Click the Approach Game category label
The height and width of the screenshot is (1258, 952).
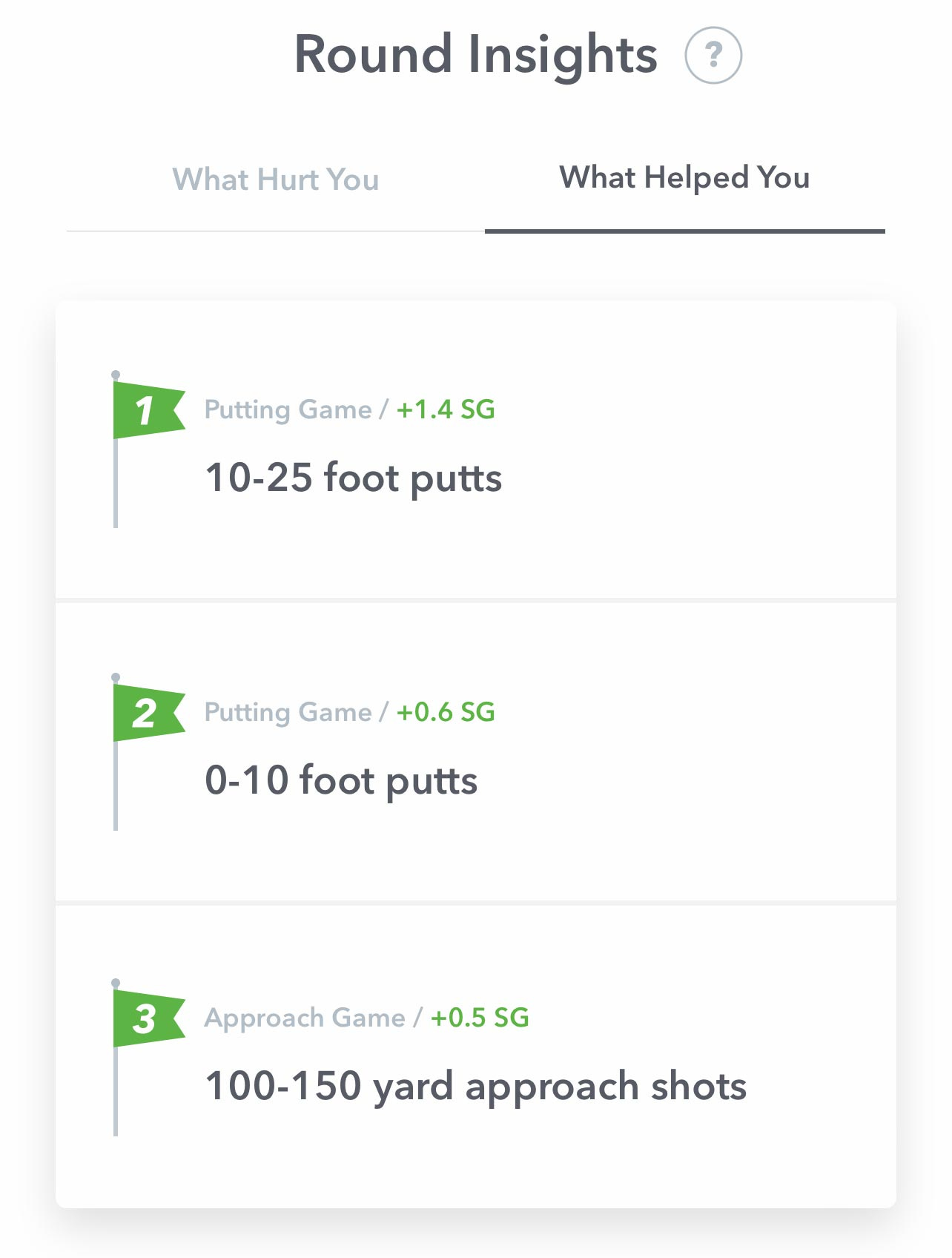[x=305, y=1018]
